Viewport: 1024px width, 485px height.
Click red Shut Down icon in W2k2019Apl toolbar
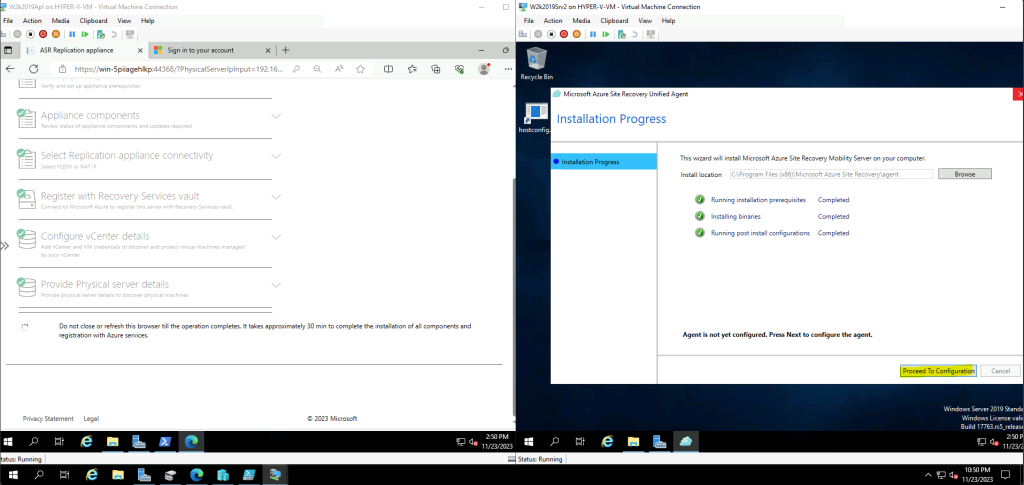tap(42, 34)
